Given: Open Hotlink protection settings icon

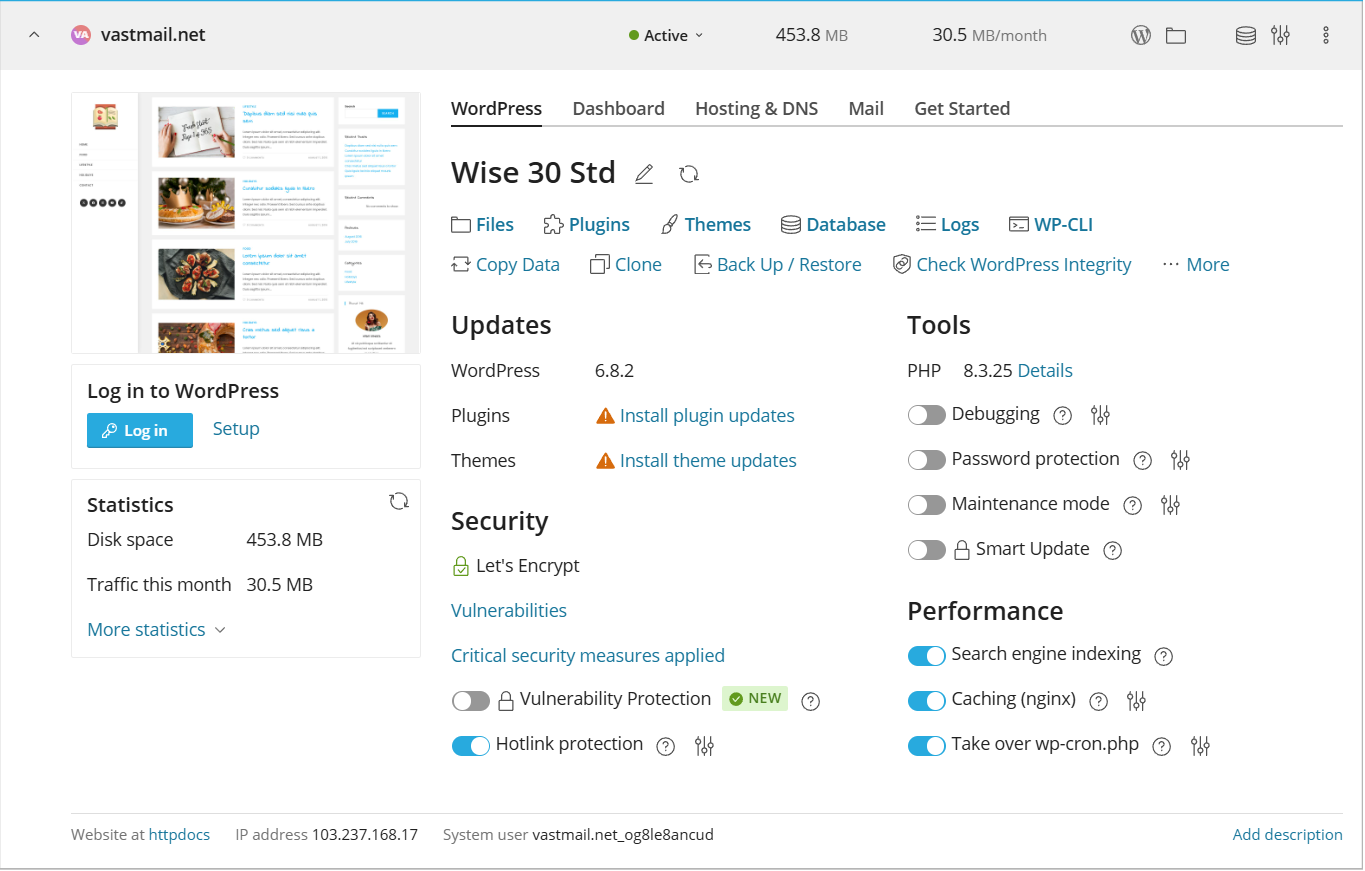Looking at the screenshot, I should [705, 746].
